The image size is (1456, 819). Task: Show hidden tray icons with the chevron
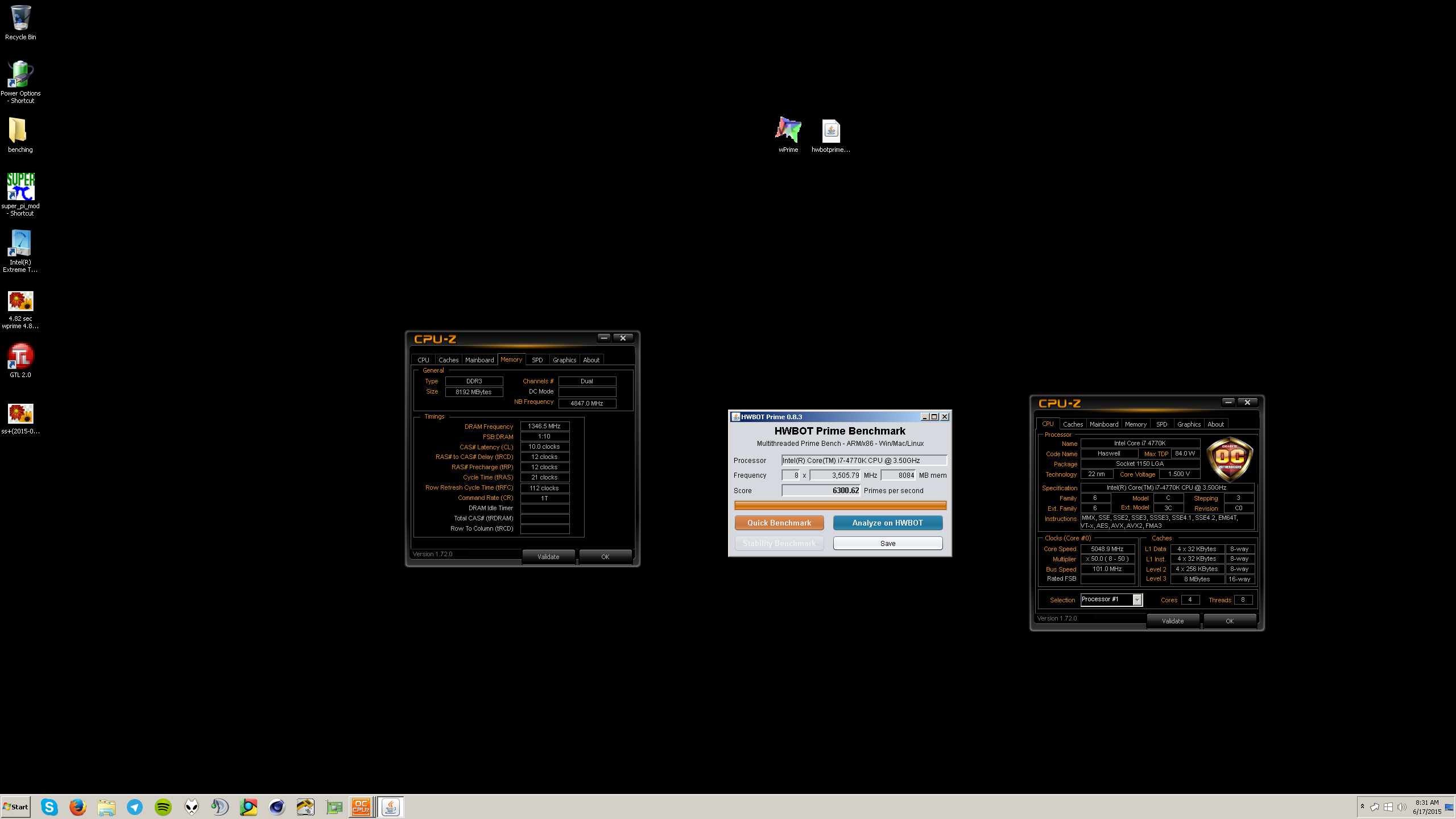pyautogui.click(x=1362, y=806)
